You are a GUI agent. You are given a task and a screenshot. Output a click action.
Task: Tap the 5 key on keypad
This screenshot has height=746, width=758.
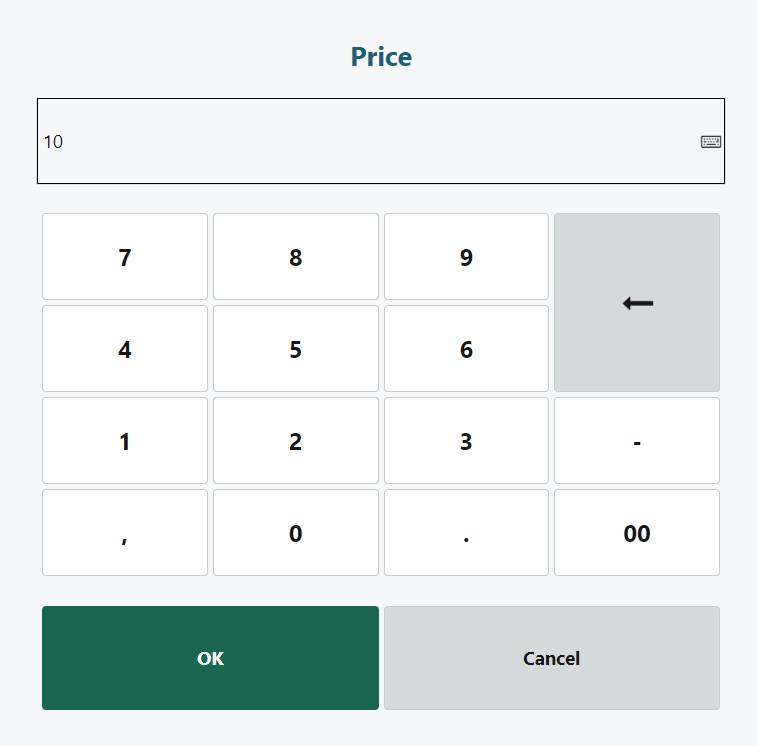pos(295,349)
